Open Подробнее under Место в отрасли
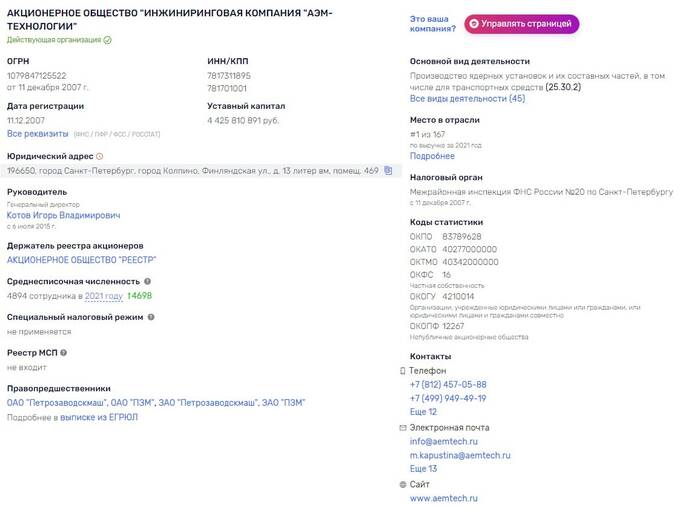The image size is (680, 508). pos(432,156)
